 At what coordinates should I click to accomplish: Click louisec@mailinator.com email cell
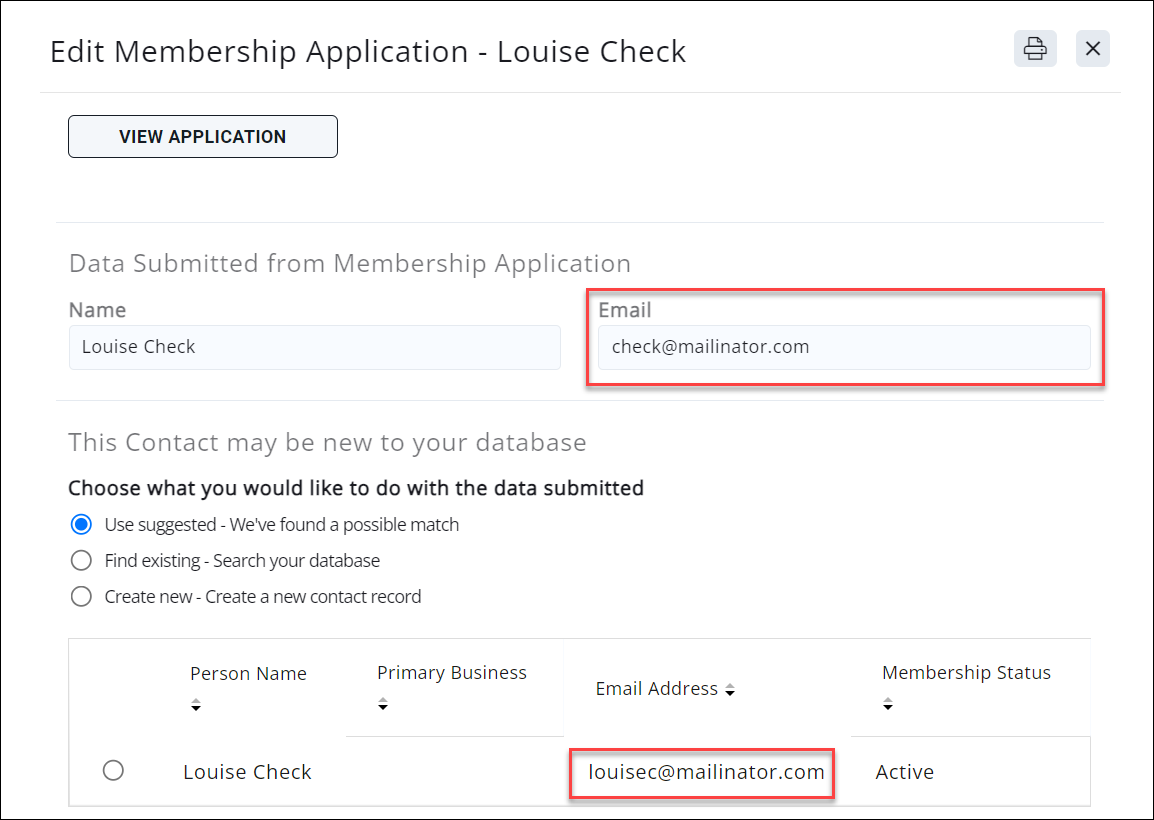(706, 772)
